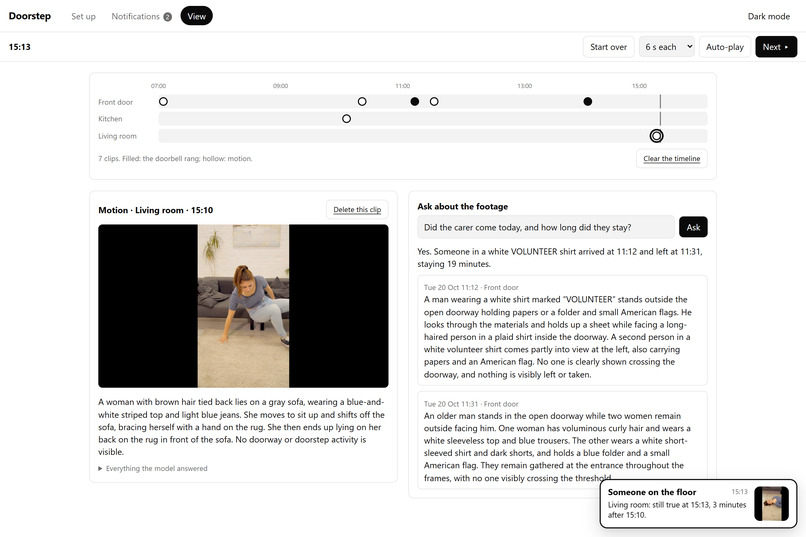Click the '7 clips. Filled: the doorbell rang' legend
The height and width of the screenshot is (537, 806).
[x=175, y=159]
